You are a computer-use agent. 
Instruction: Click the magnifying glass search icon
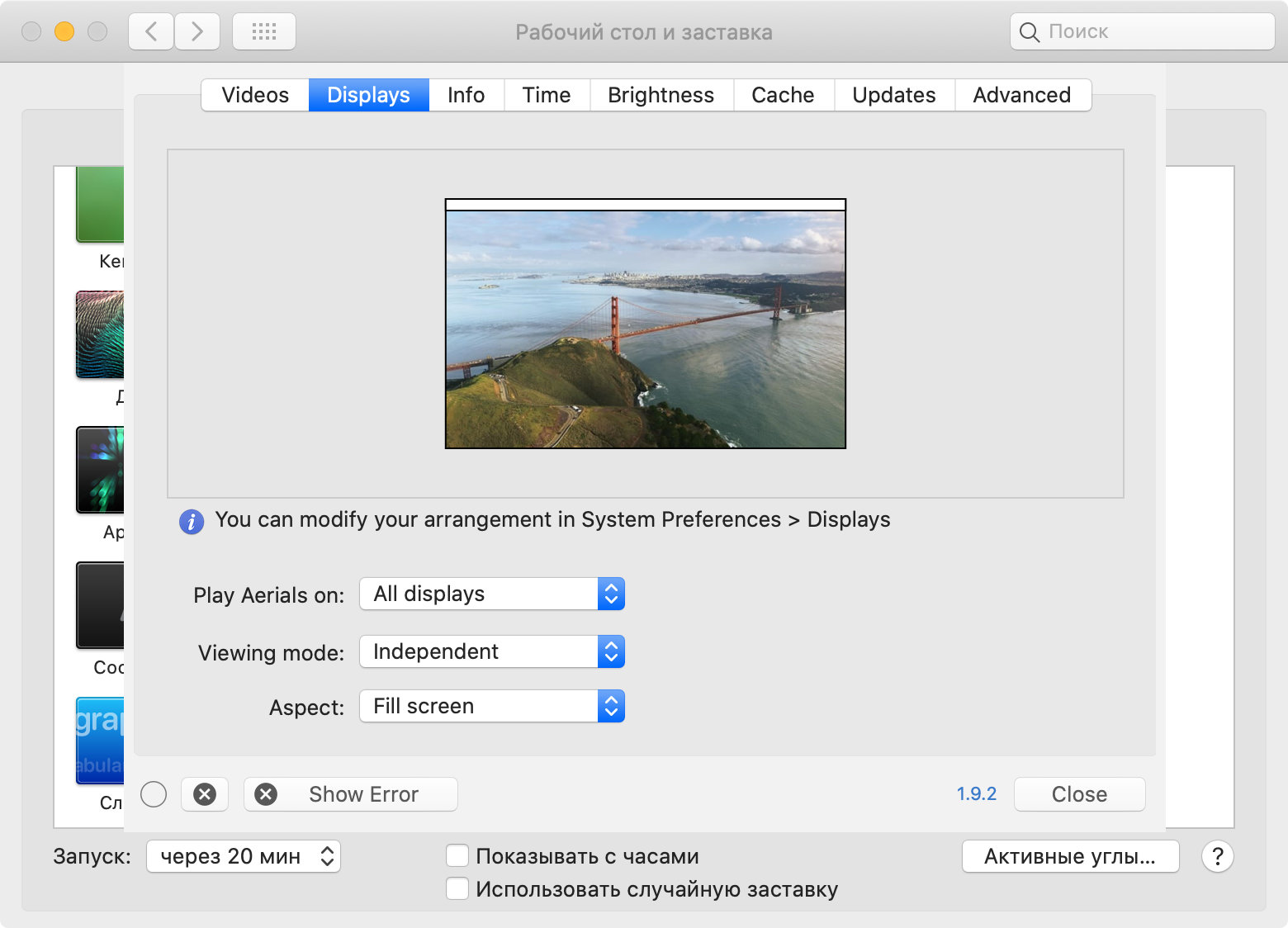[1029, 32]
